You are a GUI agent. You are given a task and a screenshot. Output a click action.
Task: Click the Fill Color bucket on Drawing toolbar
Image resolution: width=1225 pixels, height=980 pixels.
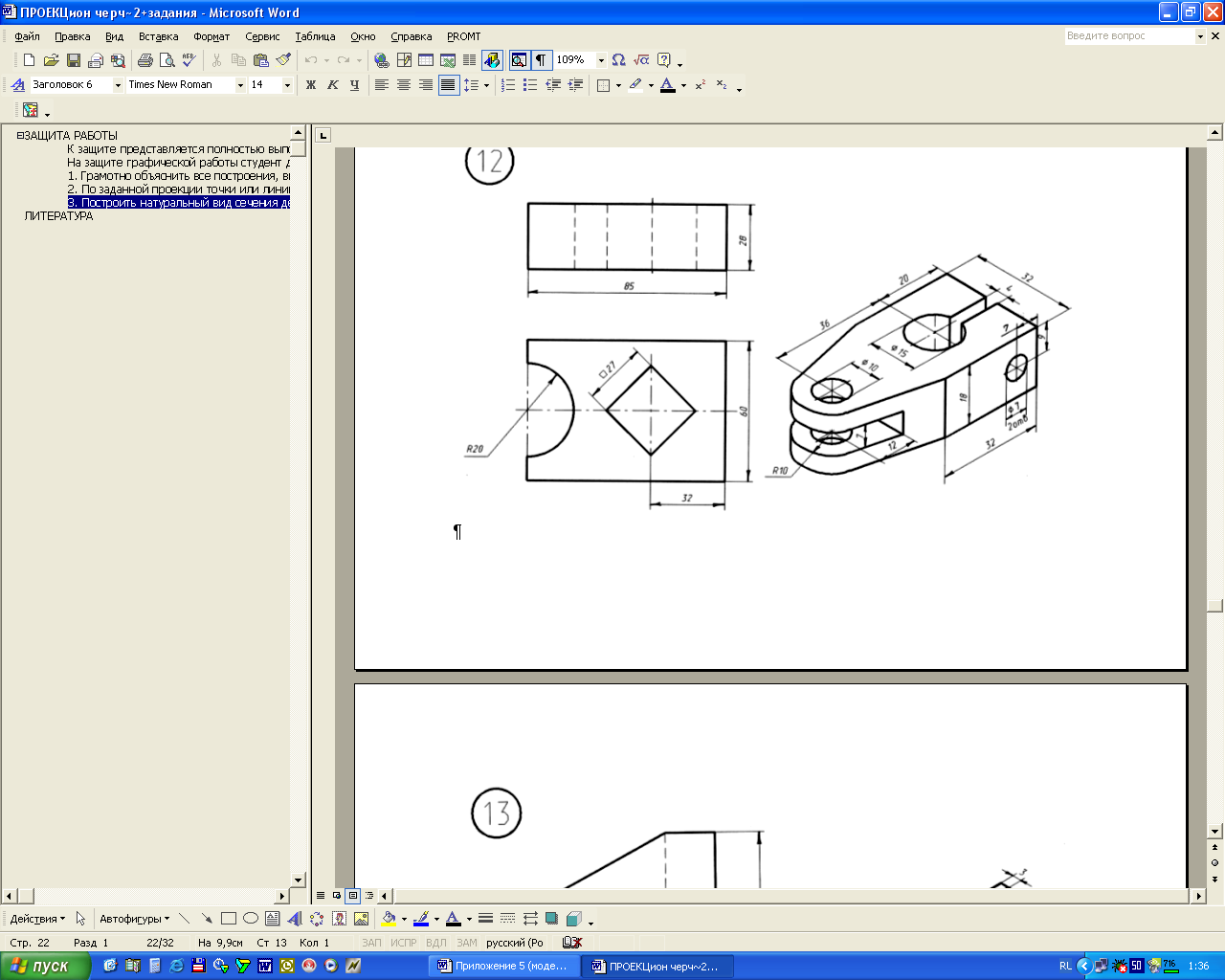pyautogui.click(x=389, y=919)
